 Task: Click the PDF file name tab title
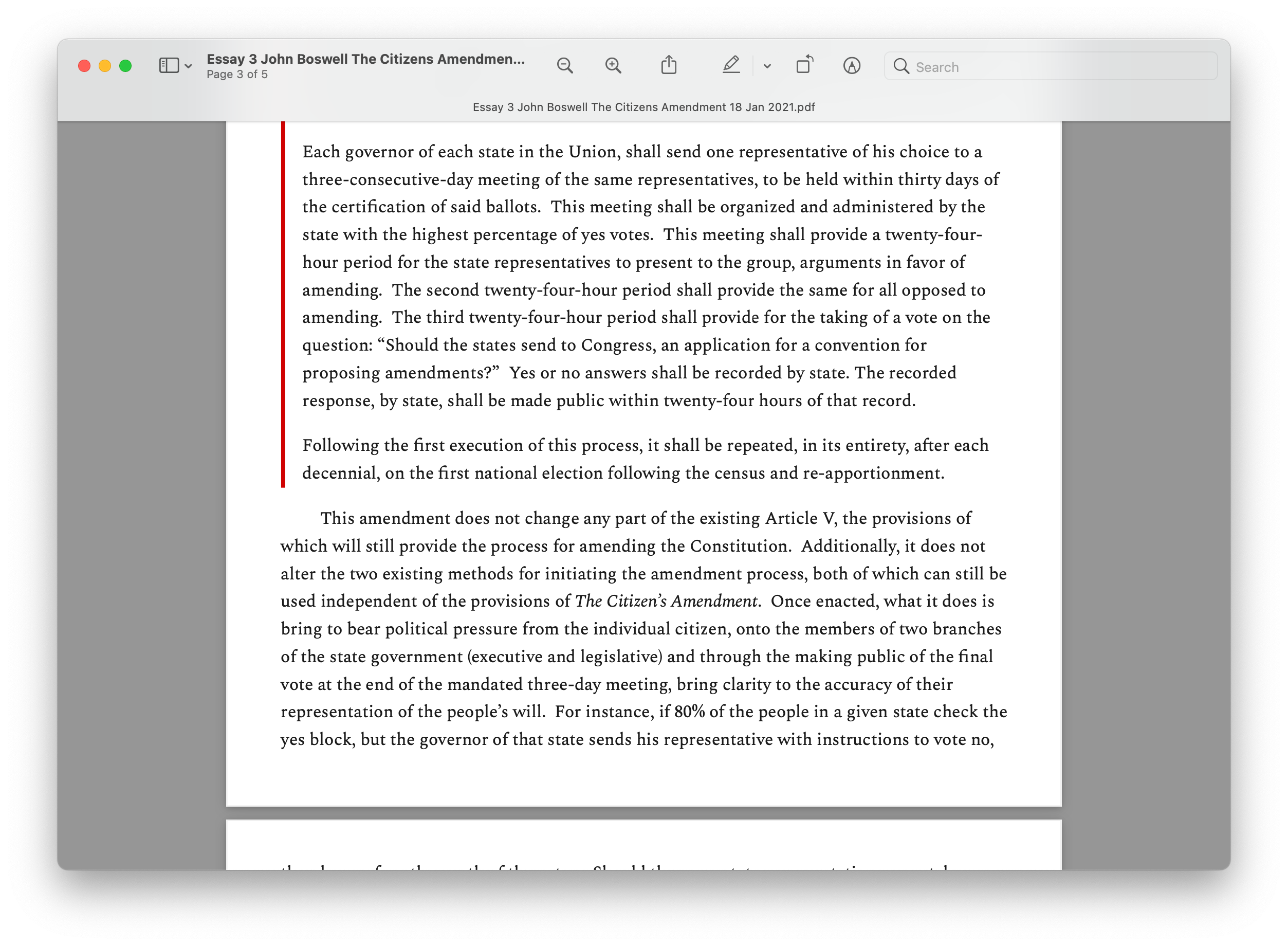tap(643, 107)
